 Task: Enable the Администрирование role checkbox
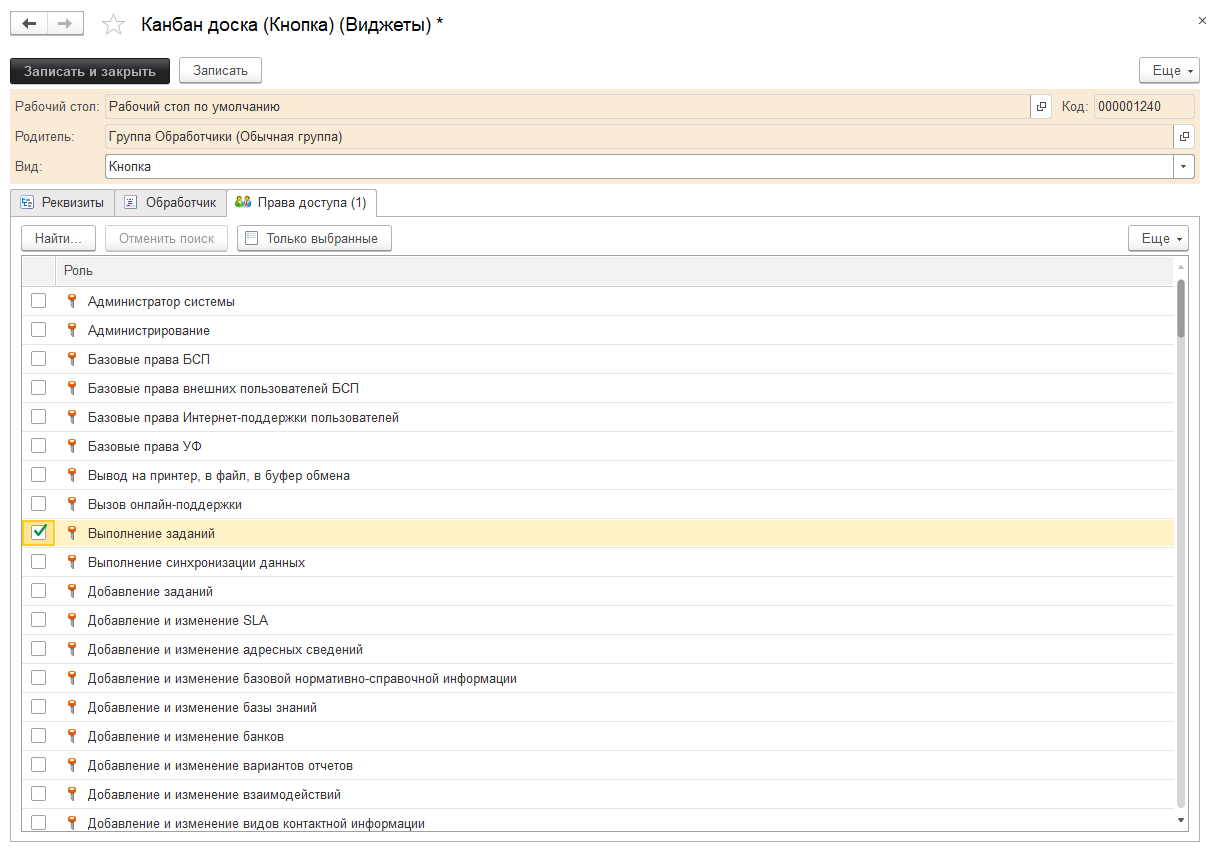(39, 330)
